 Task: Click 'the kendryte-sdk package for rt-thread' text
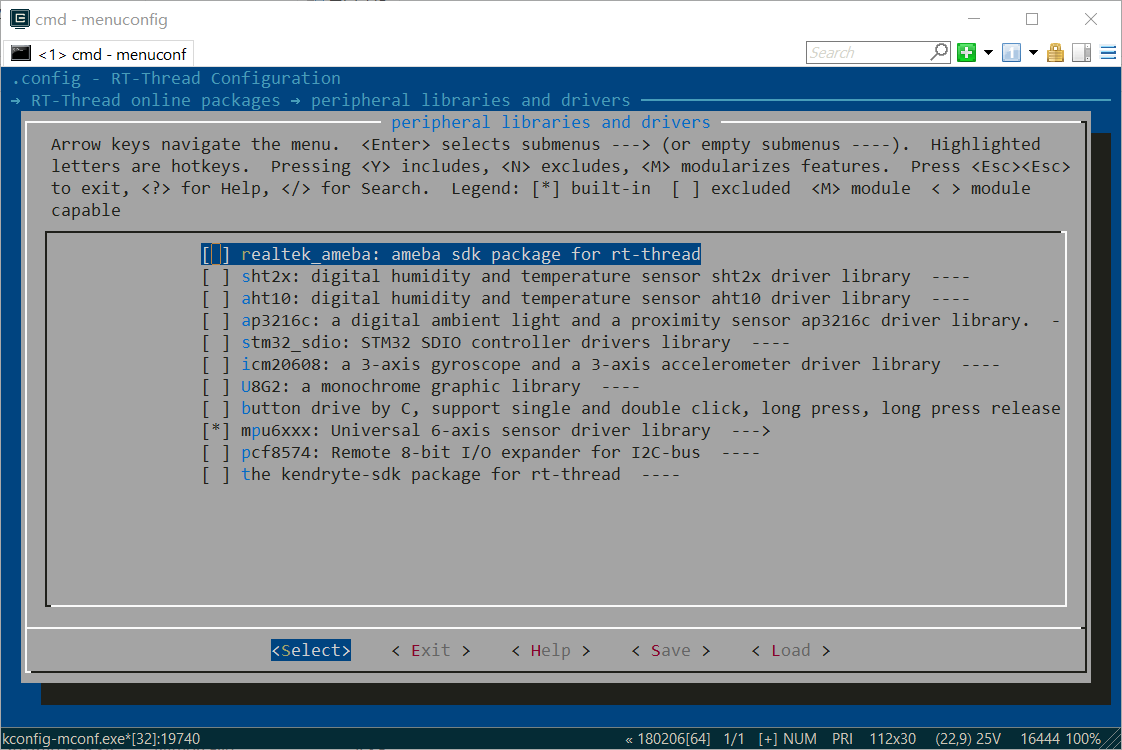(x=431, y=474)
